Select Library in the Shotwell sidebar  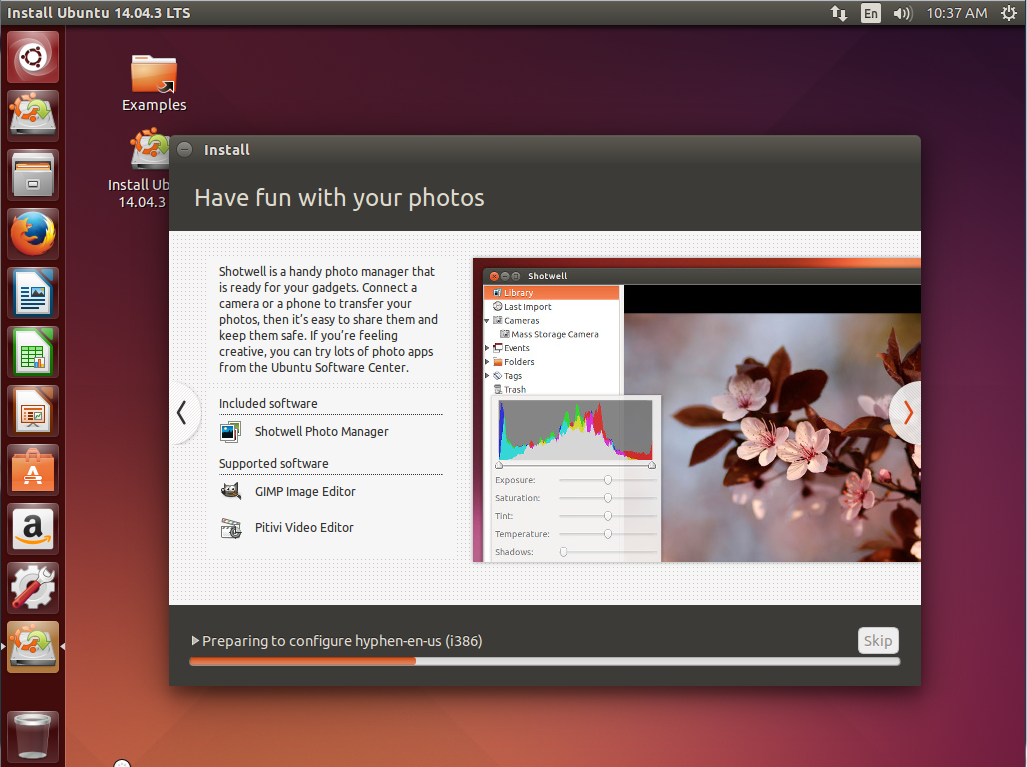pyautogui.click(x=552, y=293)
